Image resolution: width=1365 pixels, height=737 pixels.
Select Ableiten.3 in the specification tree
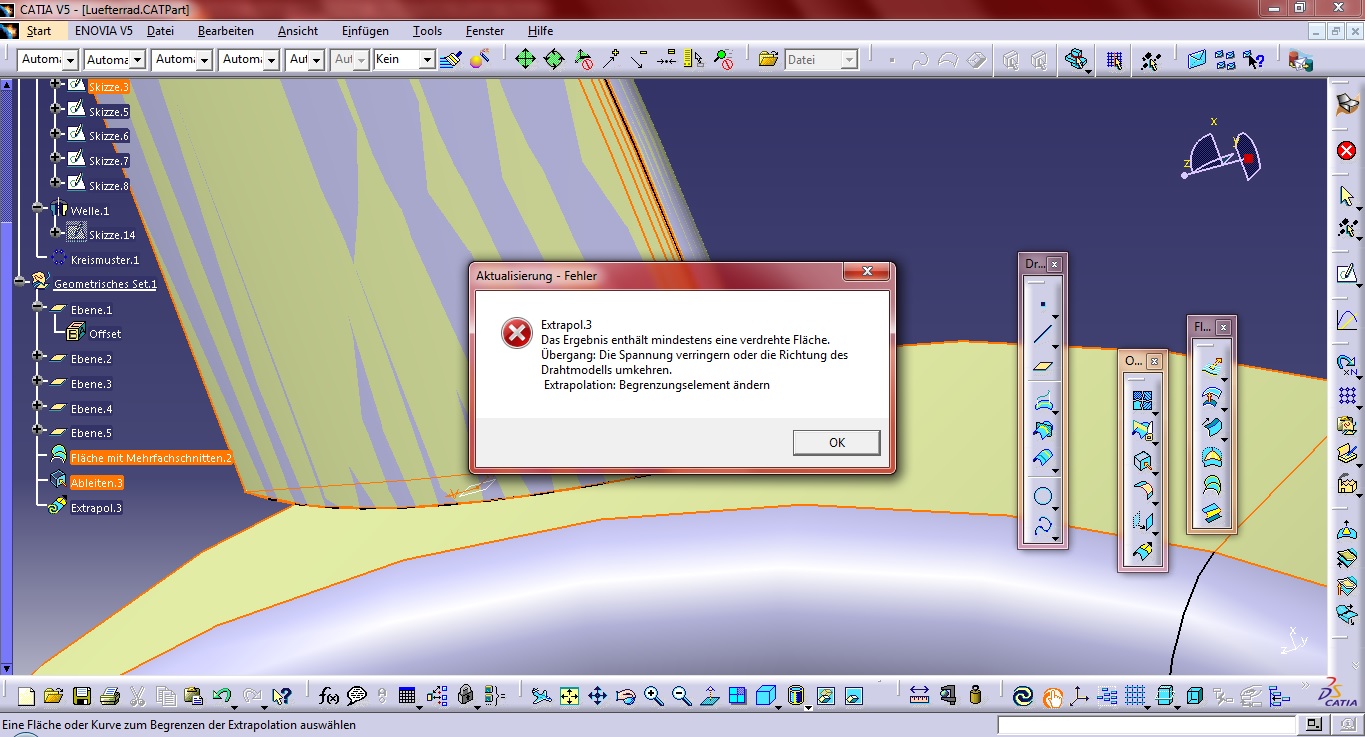click(96, 482)
